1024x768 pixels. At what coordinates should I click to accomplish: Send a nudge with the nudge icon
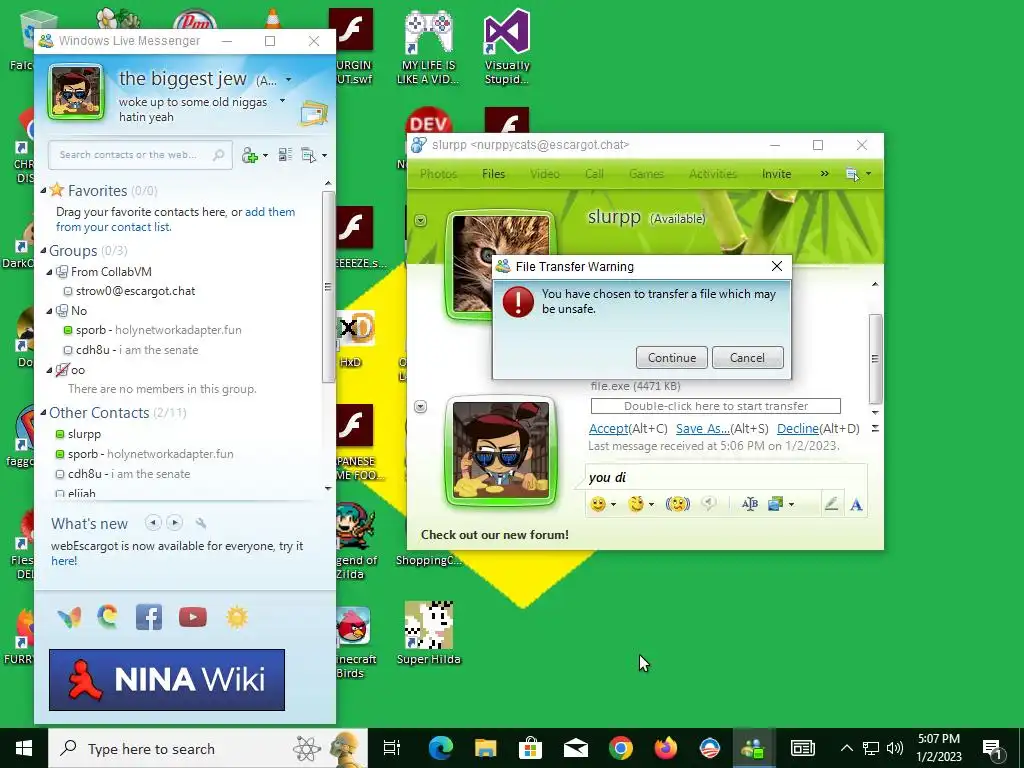point(677,504)
